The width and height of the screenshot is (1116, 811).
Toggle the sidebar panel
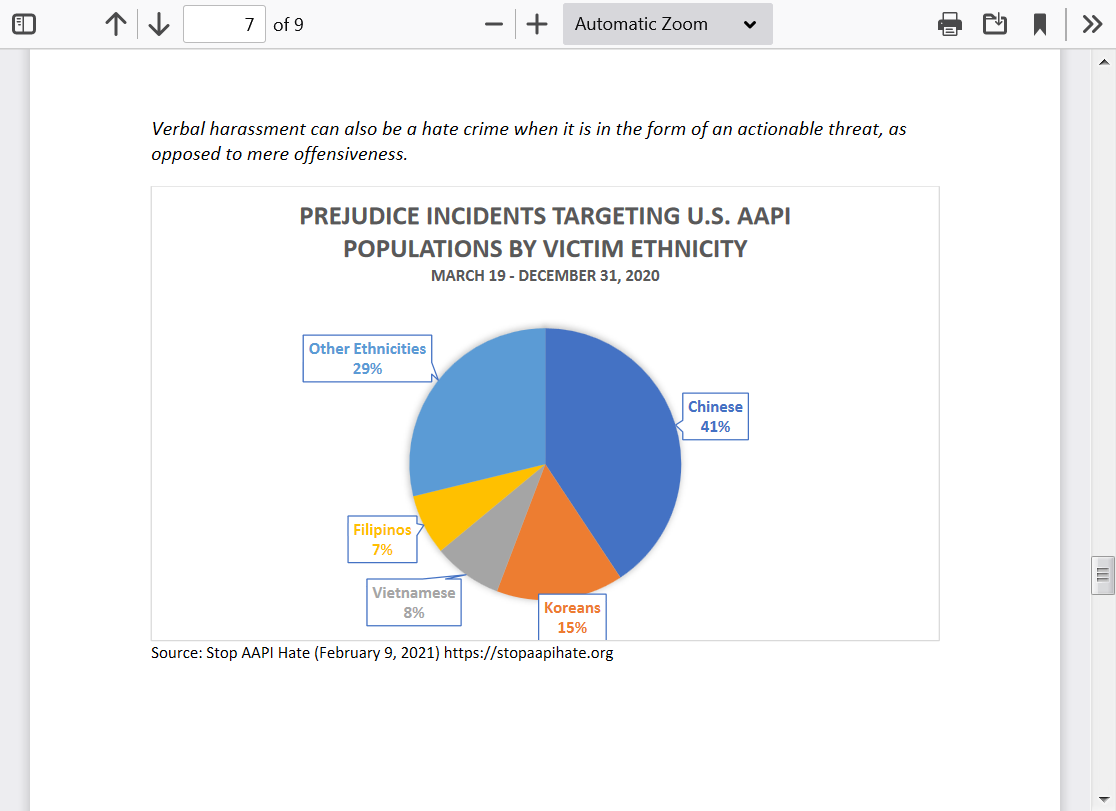pyautogui.click(x=24, y=24)
